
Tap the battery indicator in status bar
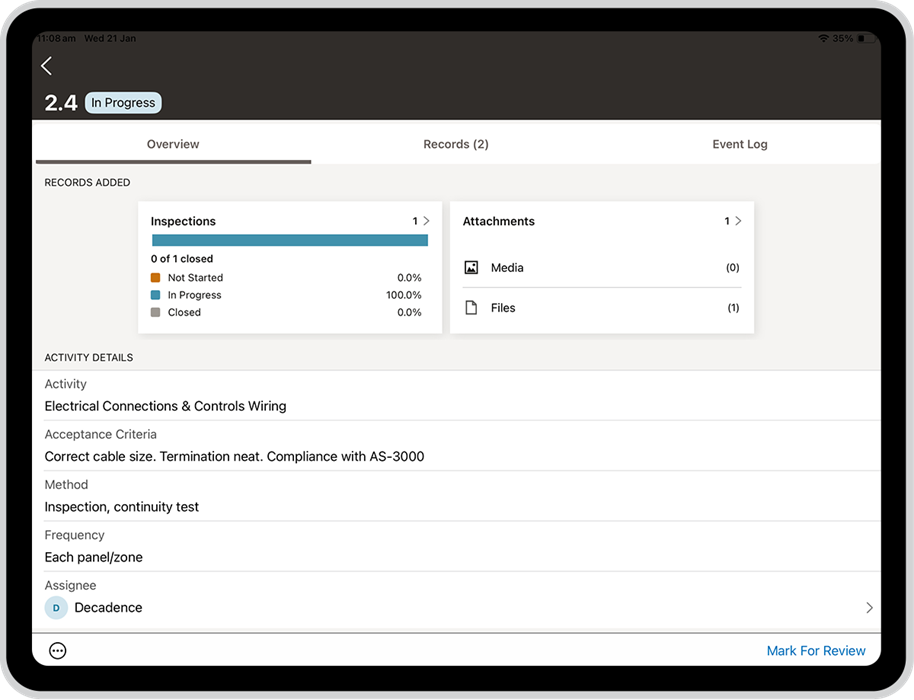pos(866,38)
